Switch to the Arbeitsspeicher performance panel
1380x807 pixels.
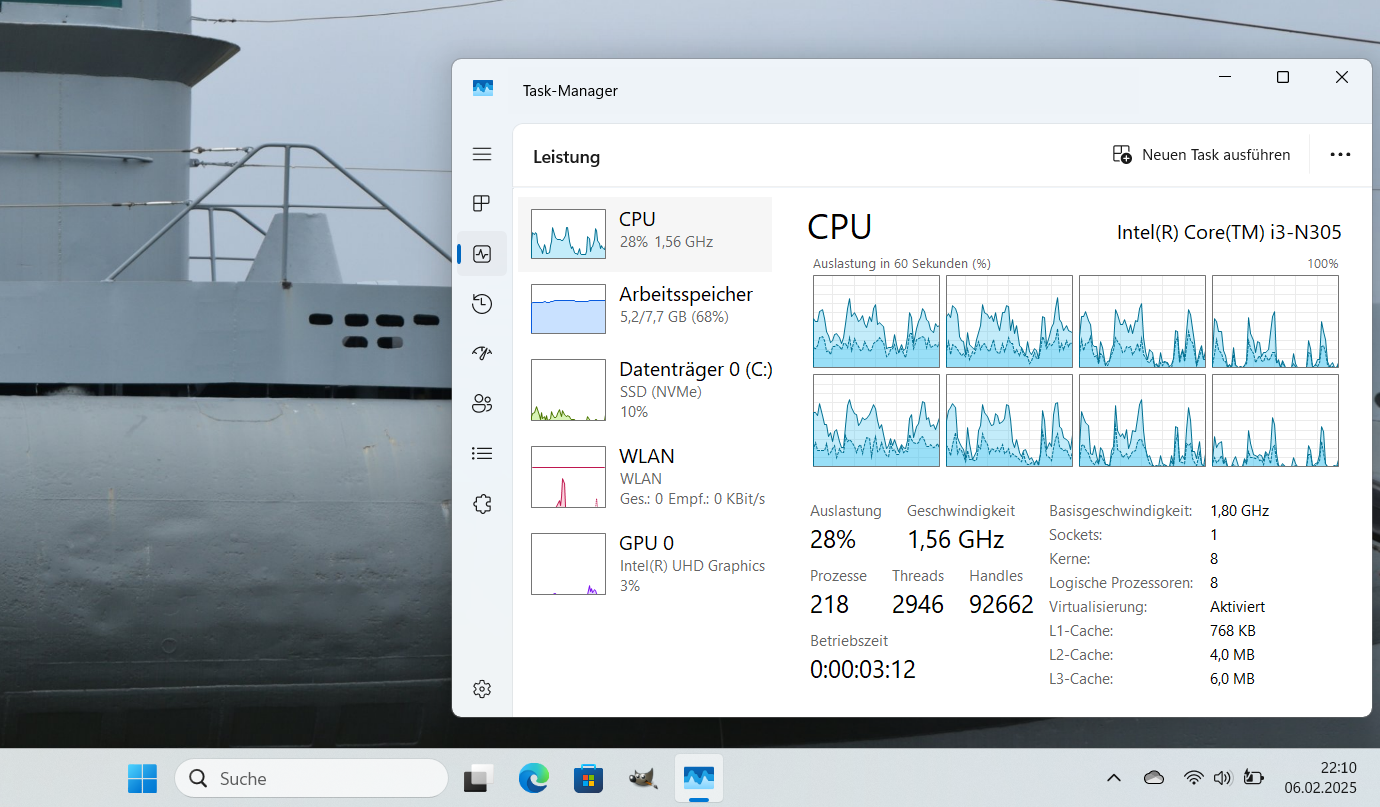(645, 308)
